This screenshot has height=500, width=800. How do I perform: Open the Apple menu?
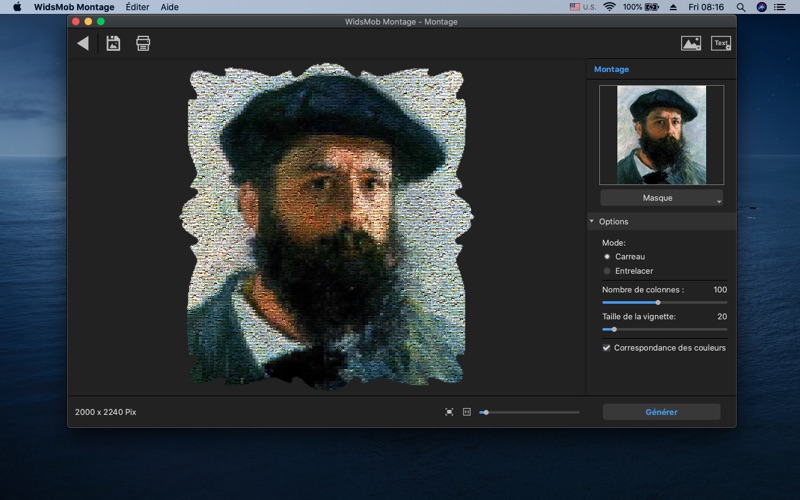click(x=17, y=7)
